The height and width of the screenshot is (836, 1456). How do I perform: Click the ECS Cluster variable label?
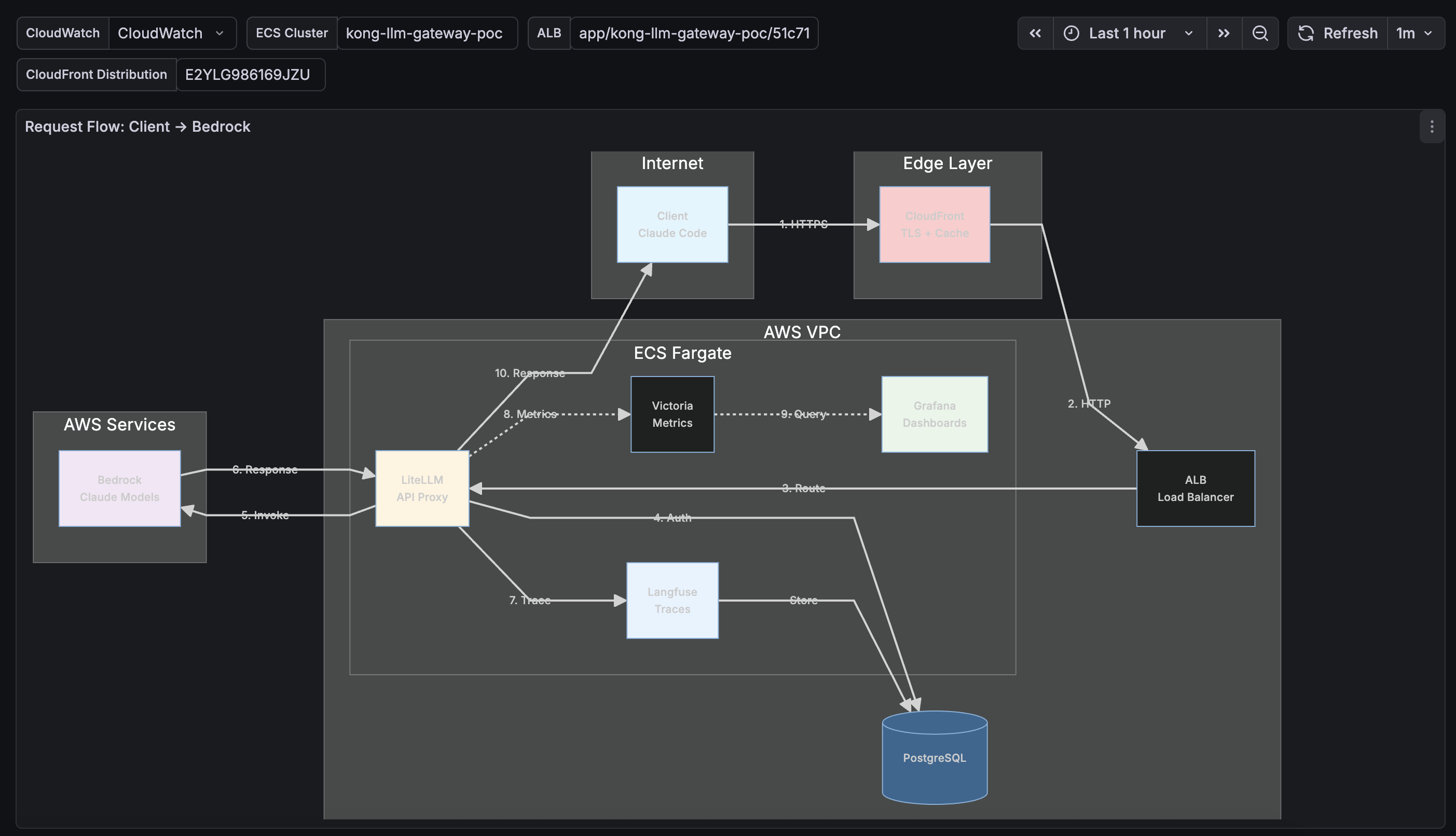coord(292,33)
